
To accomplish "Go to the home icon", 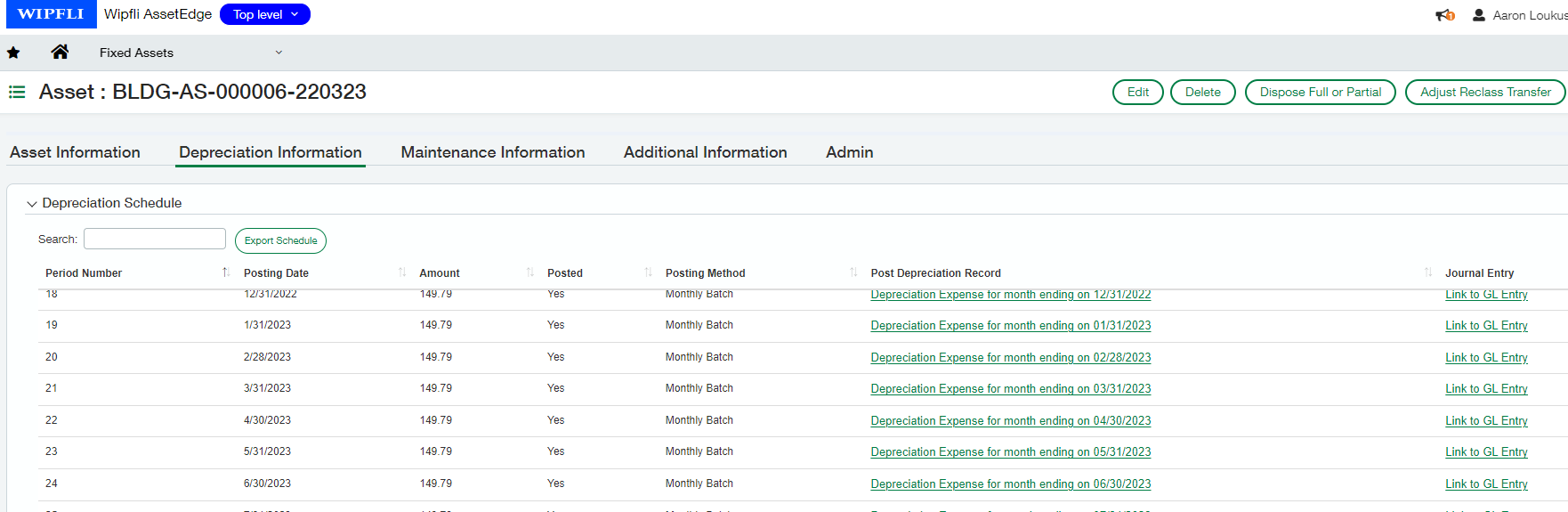I will point(60,53).
